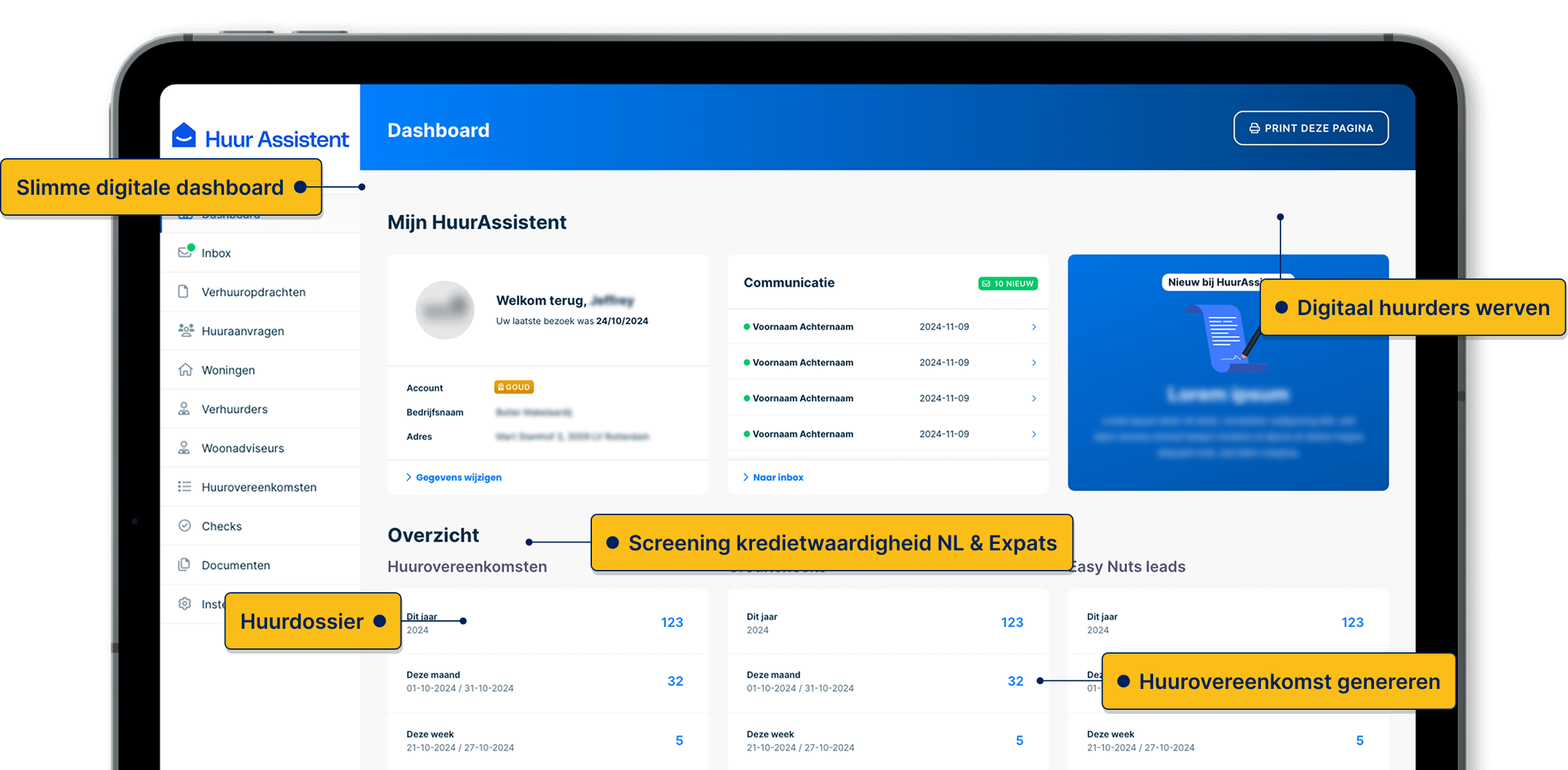Image resolution: width=1568 pixels, height=770 pixels.
Task: Follow the Naar inbox link
Action: (773, 478)
